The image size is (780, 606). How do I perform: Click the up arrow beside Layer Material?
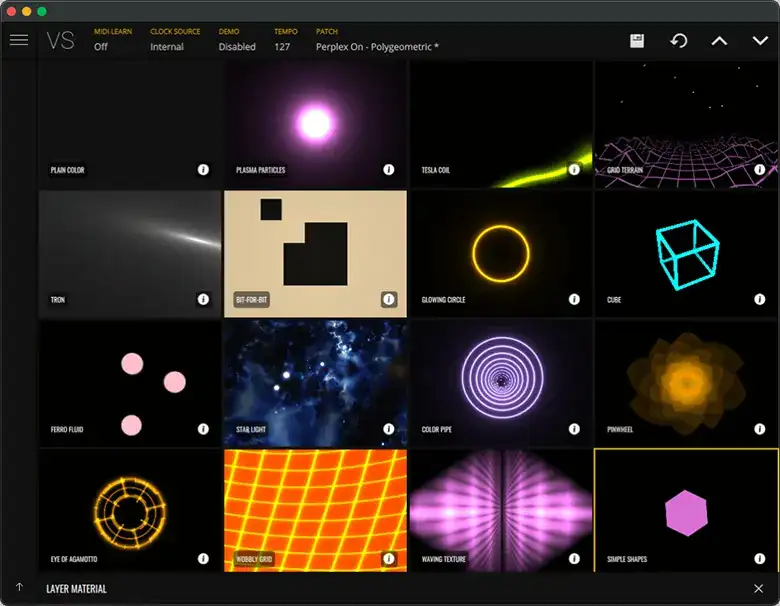19,588
